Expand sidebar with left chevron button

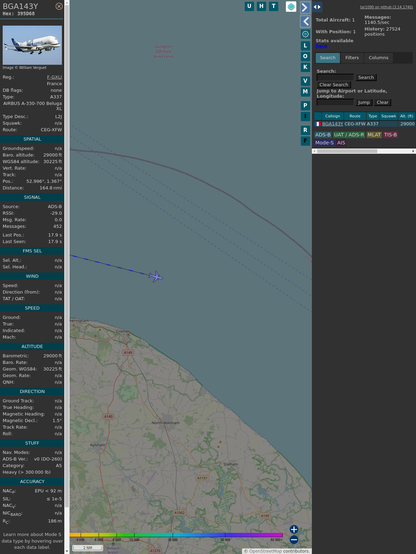click(305, 22)
